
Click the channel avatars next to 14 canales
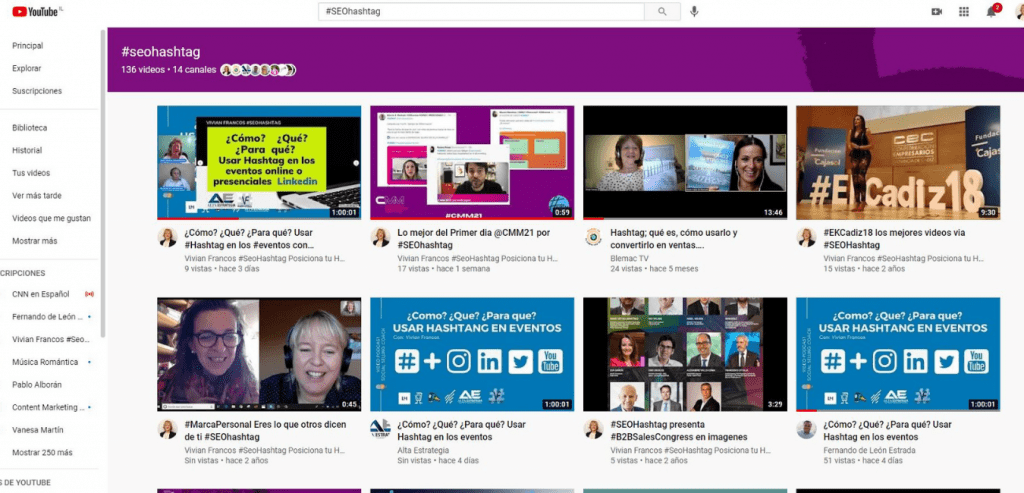(258, 70)
